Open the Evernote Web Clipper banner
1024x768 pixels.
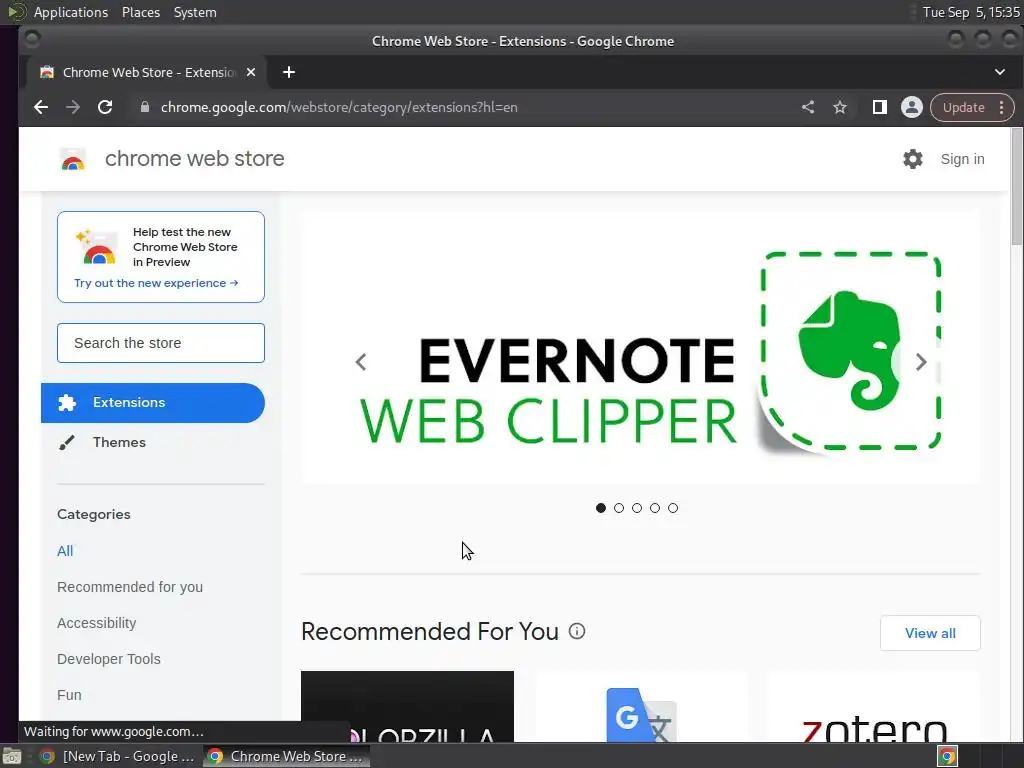(x=640, y=347)
